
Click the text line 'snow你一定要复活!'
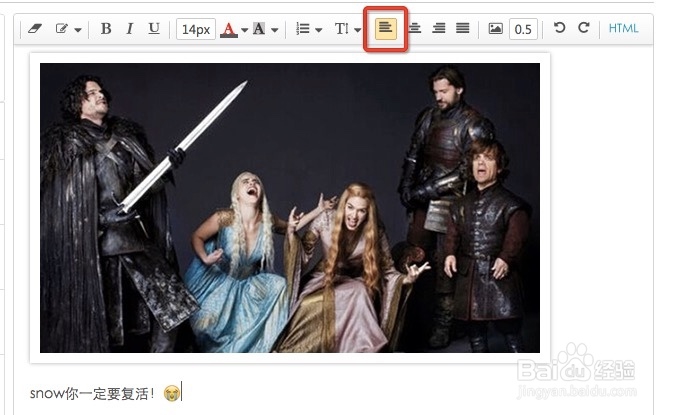pos(92,393)
